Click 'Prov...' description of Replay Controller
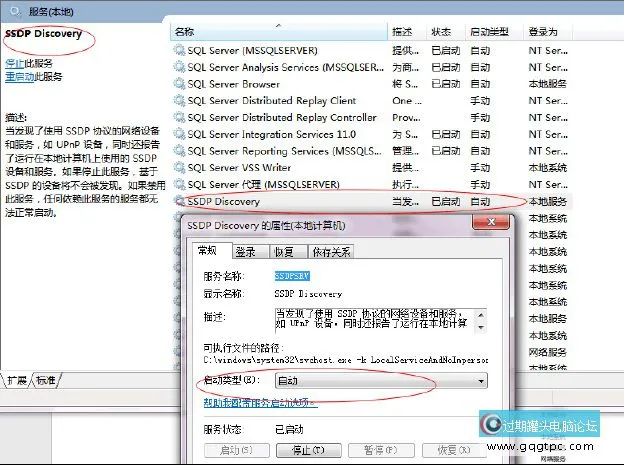Screen dimensions: 624x465 406,118
